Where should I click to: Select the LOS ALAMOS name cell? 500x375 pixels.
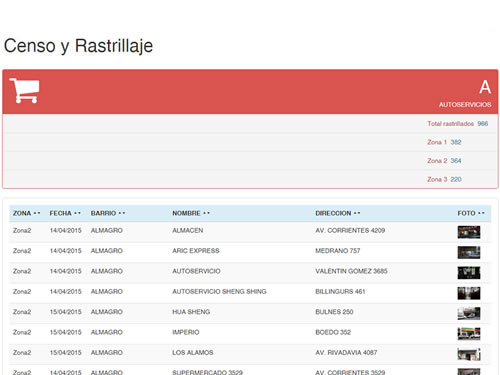click(193, 352)
